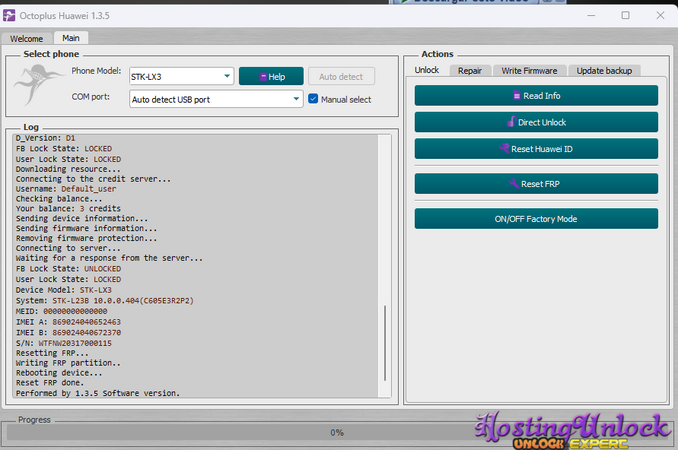Click the Log panel vertical scrollbar
The width and height of the screenshot is (678, 450).
[x=386, y=350]
